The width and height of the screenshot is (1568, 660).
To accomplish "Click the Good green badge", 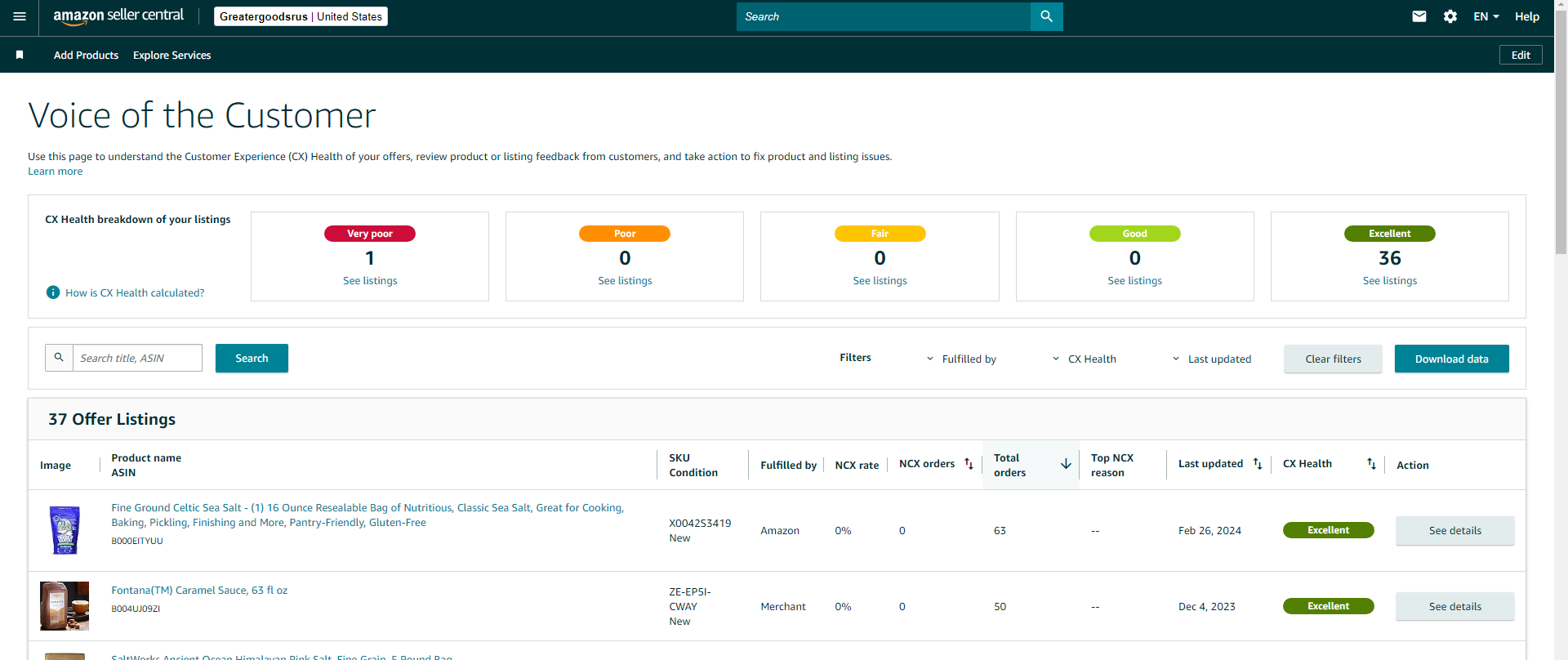I will pos(1134,234).
